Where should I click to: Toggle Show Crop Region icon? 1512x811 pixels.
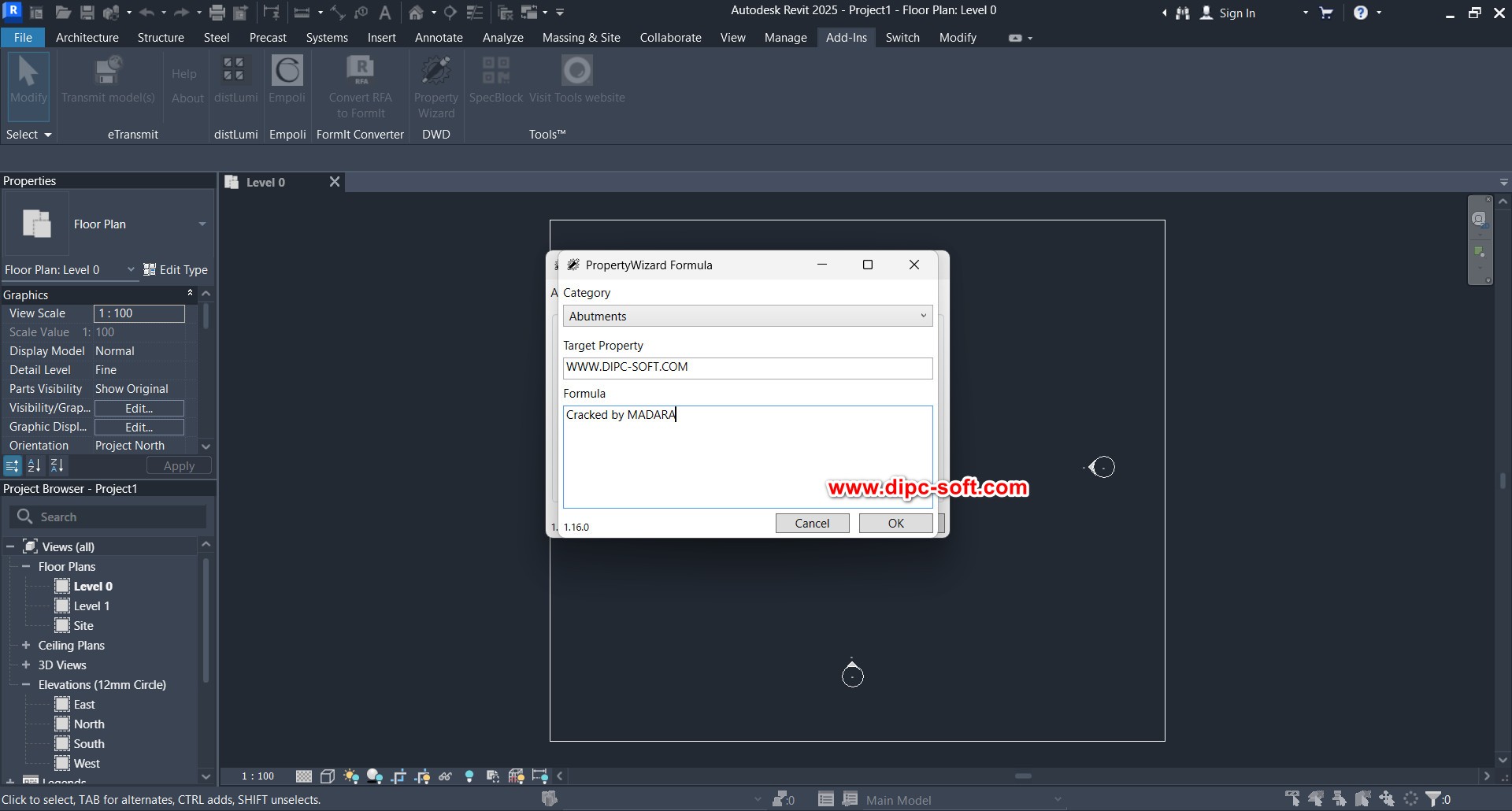coord(422,776)
